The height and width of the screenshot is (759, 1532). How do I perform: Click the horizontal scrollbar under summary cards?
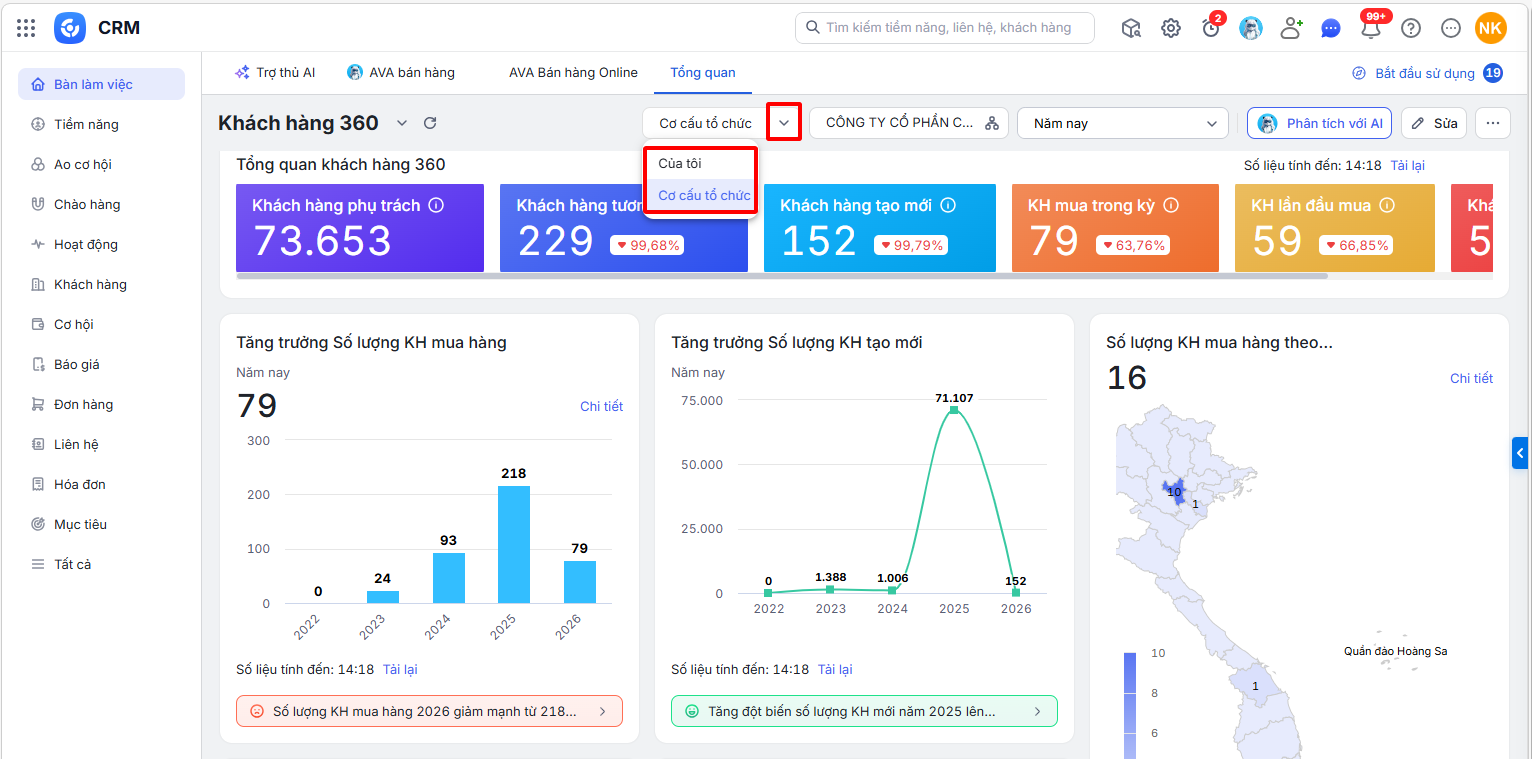[782, 275]
